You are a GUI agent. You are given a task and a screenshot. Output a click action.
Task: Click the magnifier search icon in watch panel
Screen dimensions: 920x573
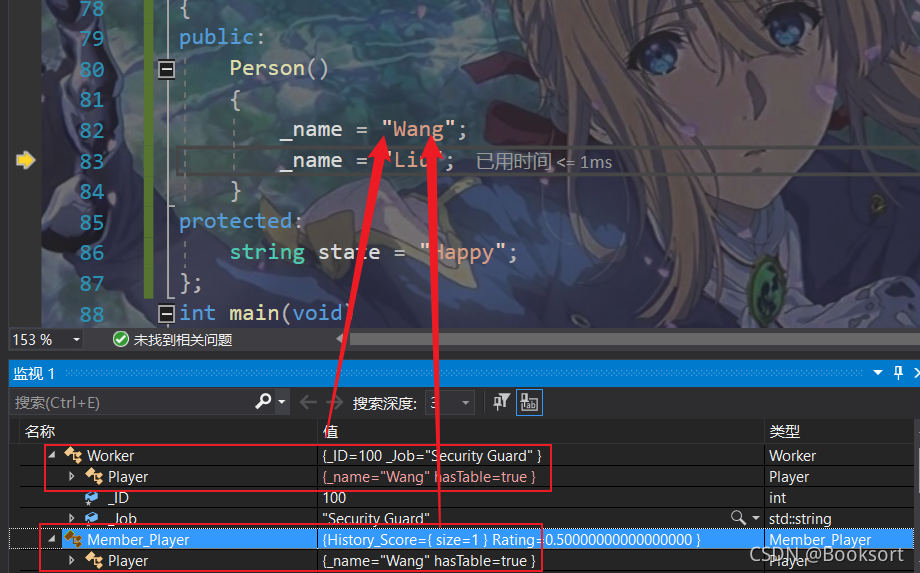(x=263, y=402)
